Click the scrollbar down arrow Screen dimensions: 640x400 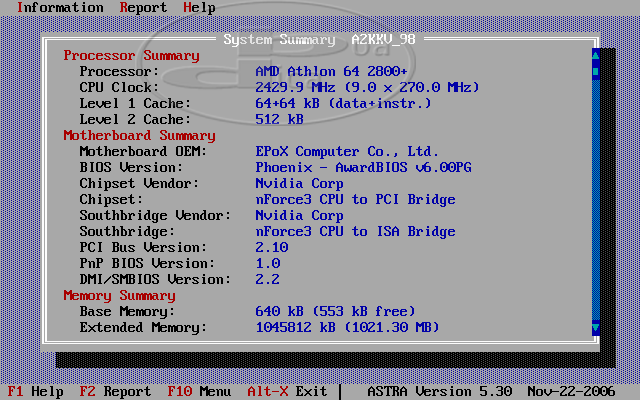click(x=596, y=327)
